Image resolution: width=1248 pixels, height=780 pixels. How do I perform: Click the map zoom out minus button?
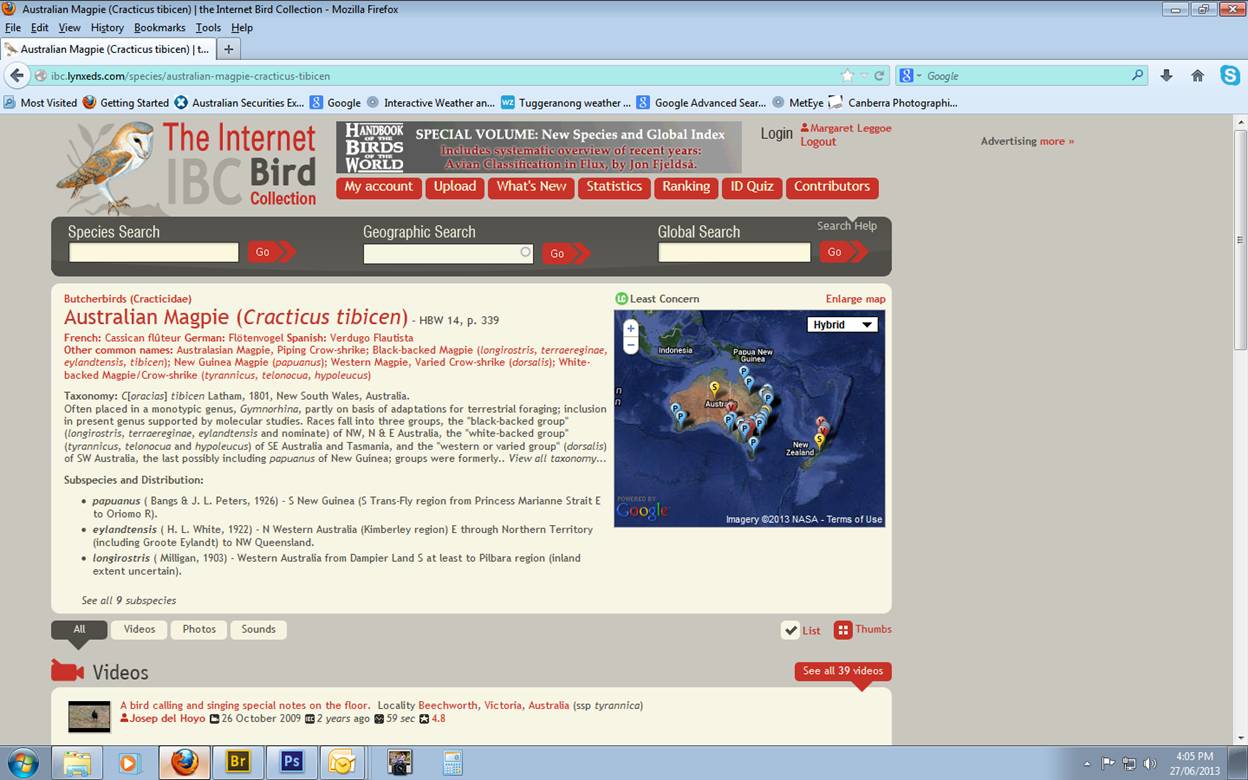pyautogui.click(x=630, y=346)
